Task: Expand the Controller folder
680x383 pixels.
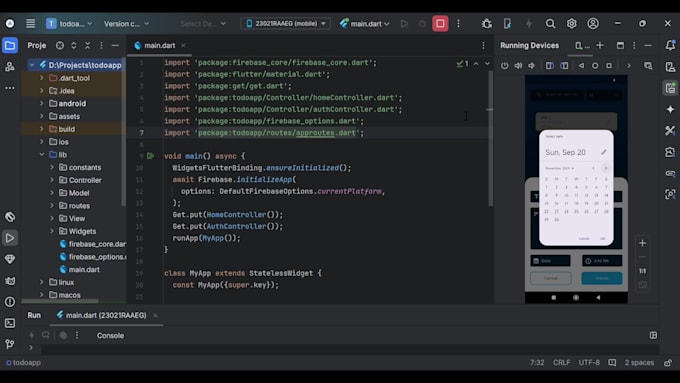Action: [52, 180]
